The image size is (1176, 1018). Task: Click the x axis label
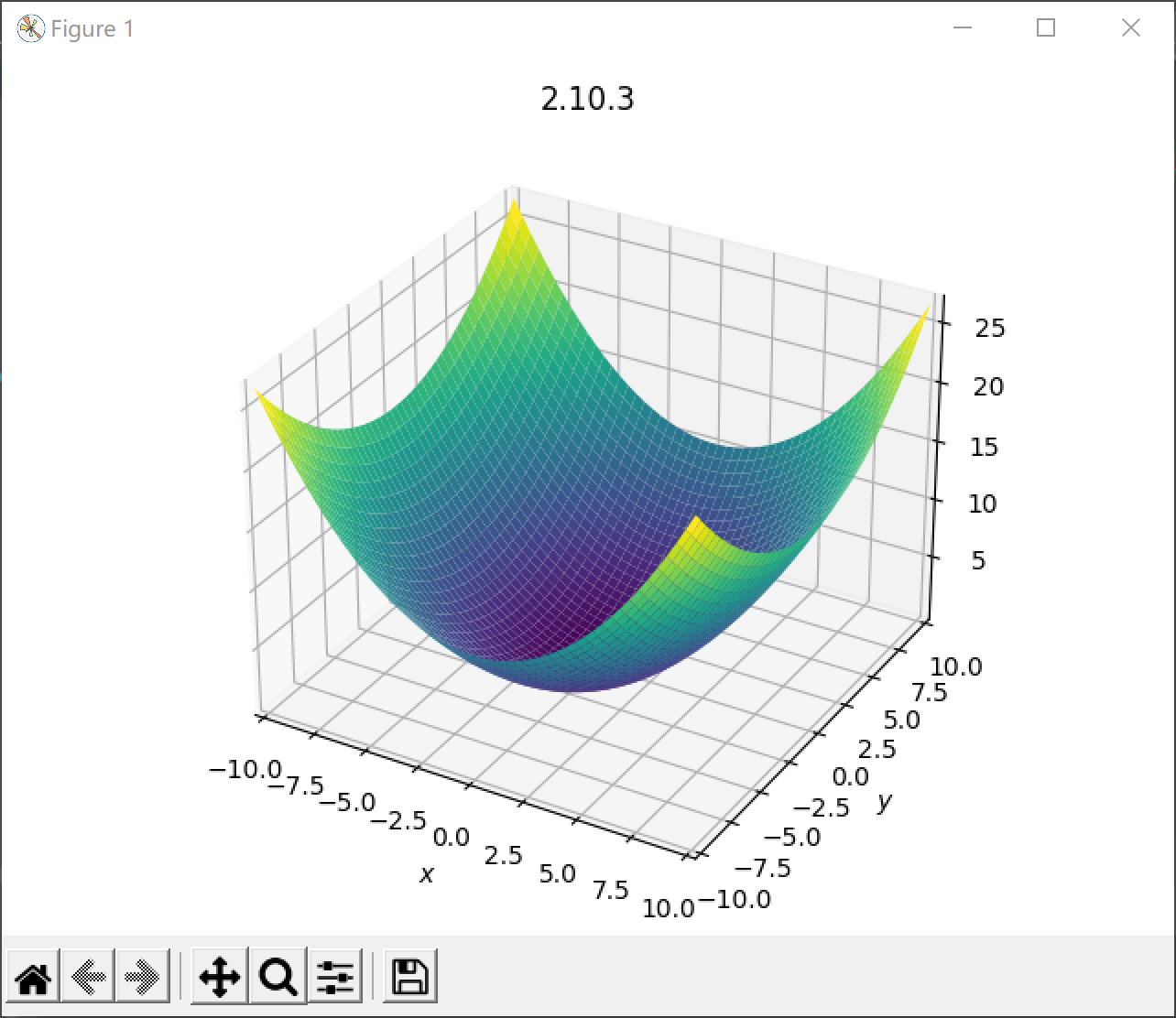(x=426, y=875)
